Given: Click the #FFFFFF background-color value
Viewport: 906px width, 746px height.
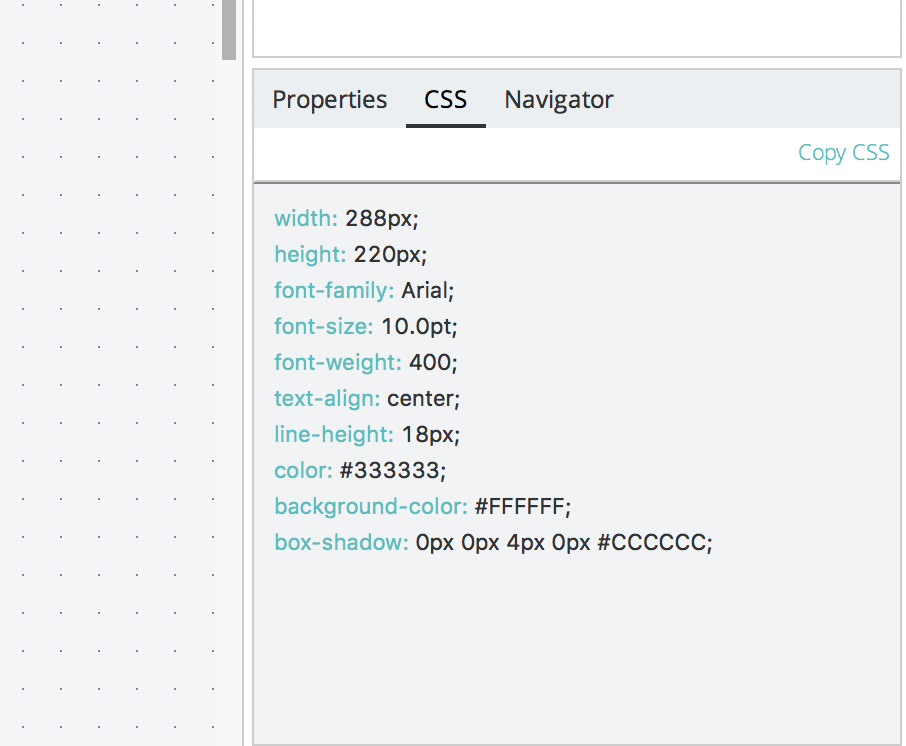Looking at the screenshot, I should 522,507.
